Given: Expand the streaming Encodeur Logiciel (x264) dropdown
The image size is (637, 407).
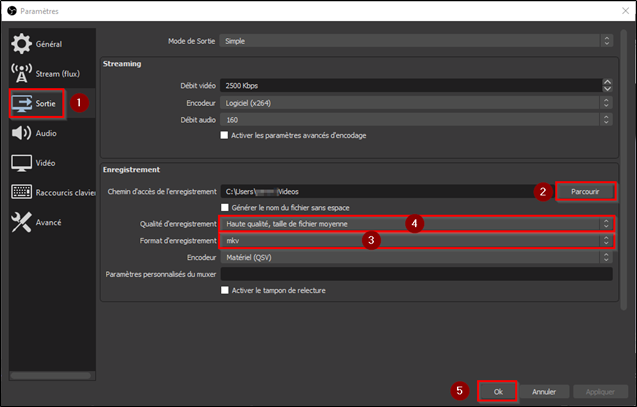Looking at the screenshot, I should tap(415, 102).
